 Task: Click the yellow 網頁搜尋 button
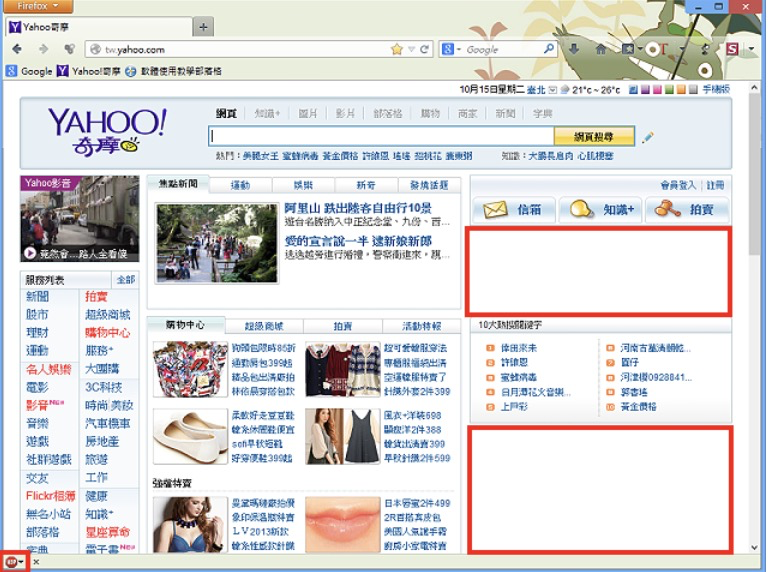click(x=594, y=137)
